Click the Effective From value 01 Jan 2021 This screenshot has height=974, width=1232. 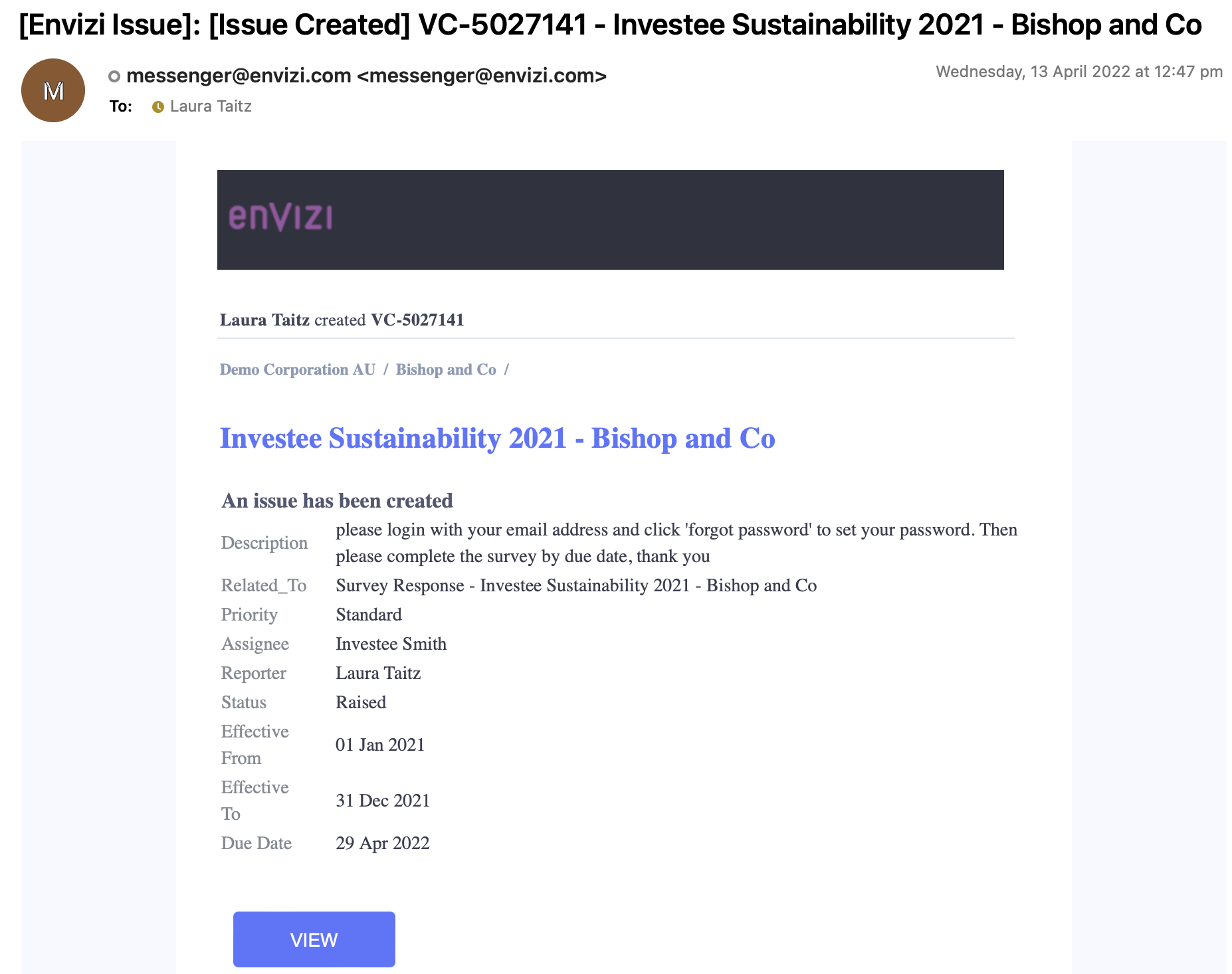(x=380, y=745)
